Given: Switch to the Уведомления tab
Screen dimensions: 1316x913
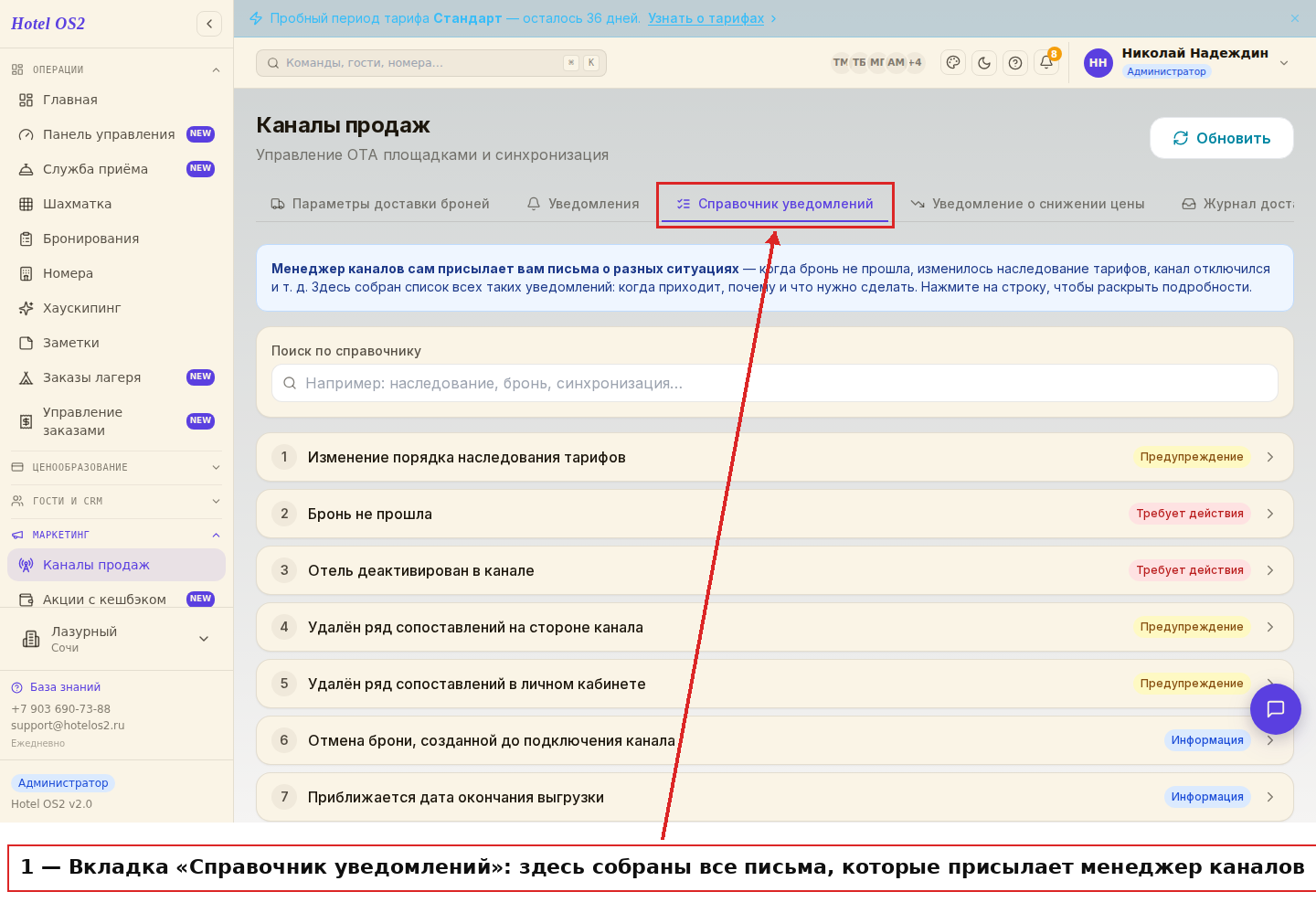Looking at the screenshot, I should coord(583,204).
